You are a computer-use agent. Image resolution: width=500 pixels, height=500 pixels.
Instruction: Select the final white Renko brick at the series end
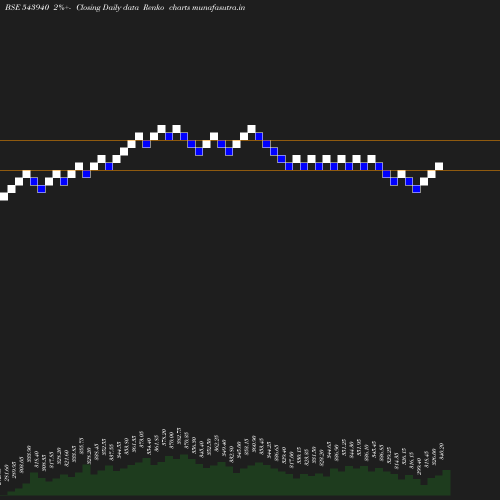439,166
